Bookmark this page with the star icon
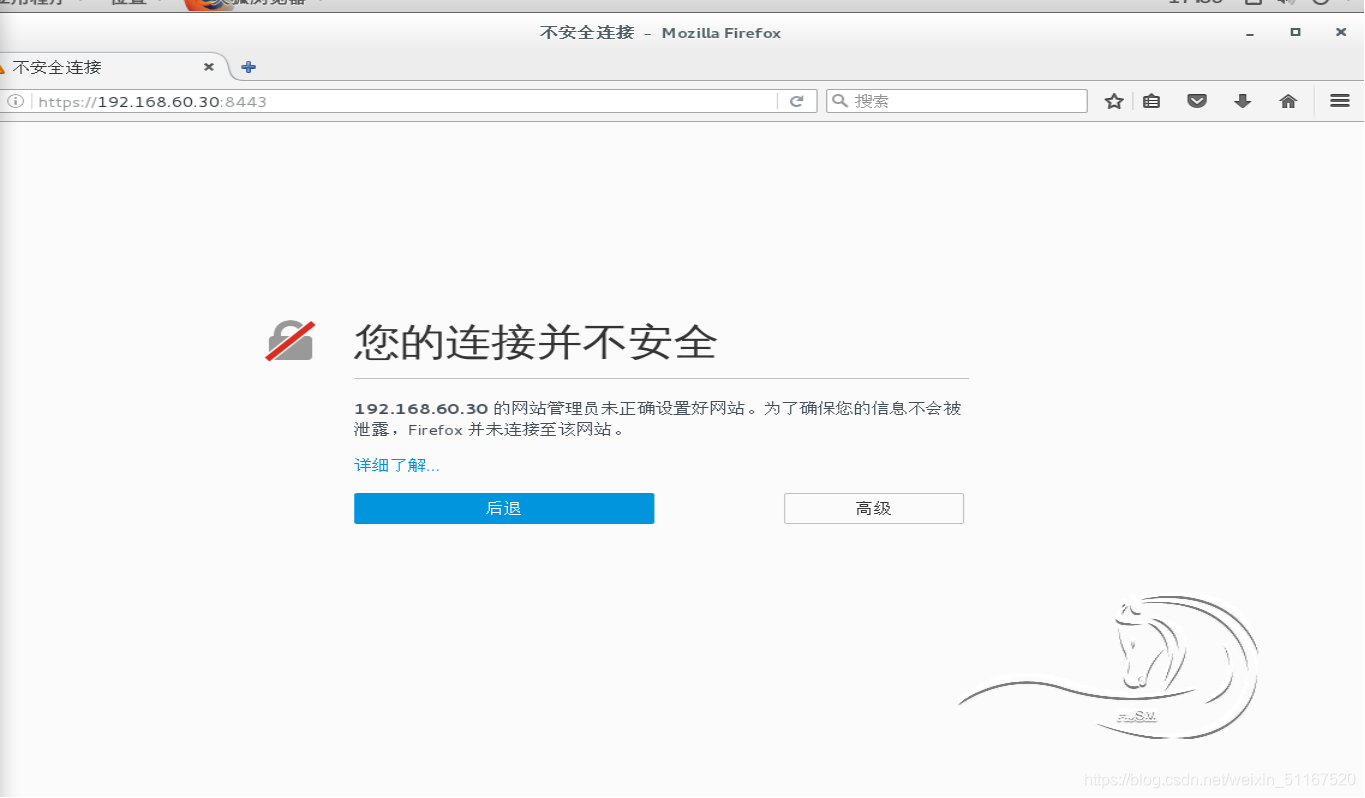 click(x=1114, y=101)
